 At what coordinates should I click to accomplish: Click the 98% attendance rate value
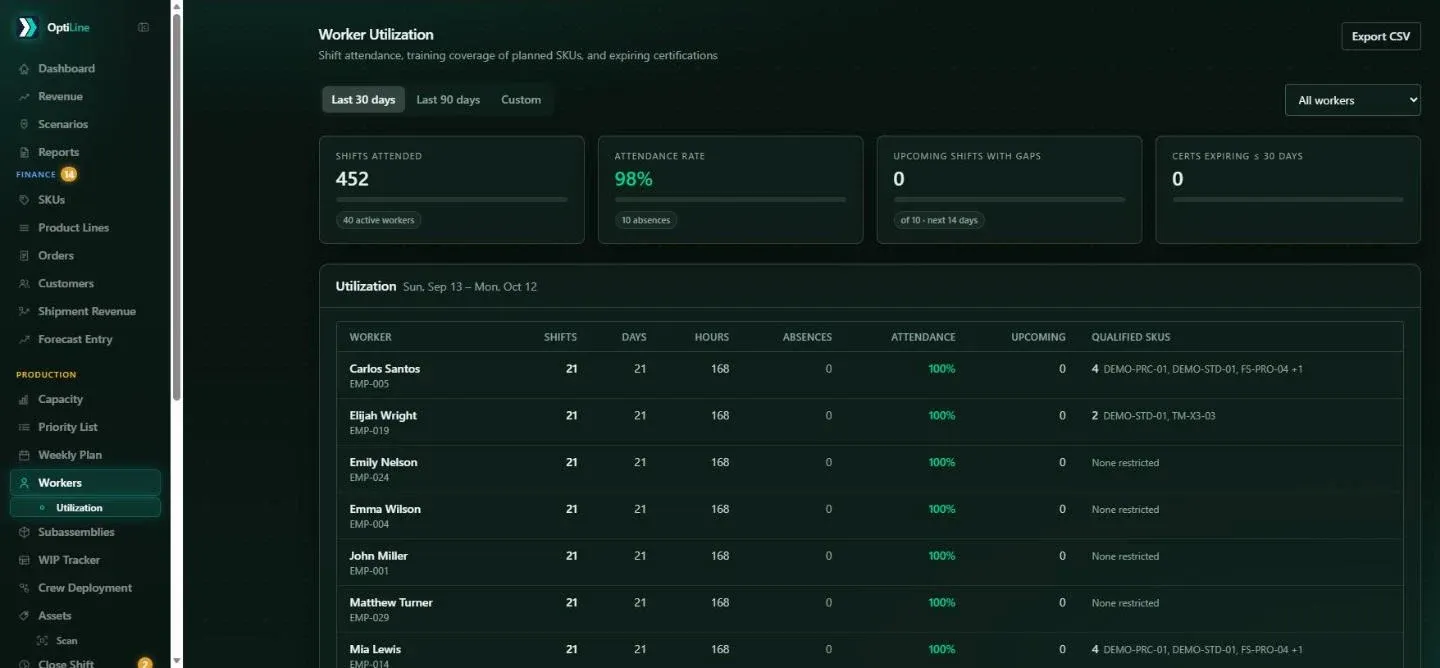634,179
